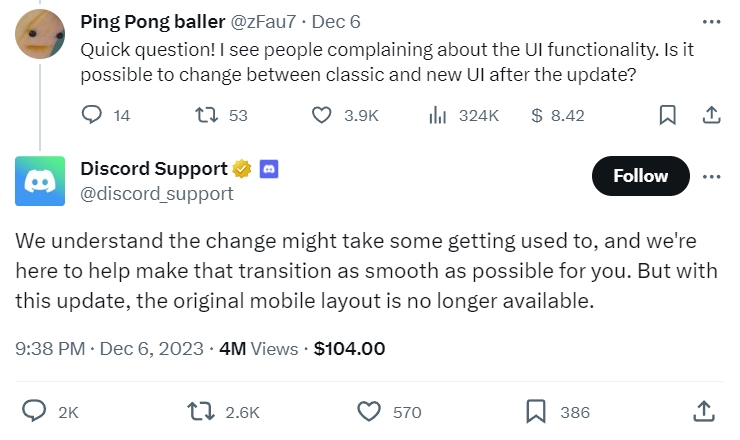Share Discord Support's reply

coord(703,411)
